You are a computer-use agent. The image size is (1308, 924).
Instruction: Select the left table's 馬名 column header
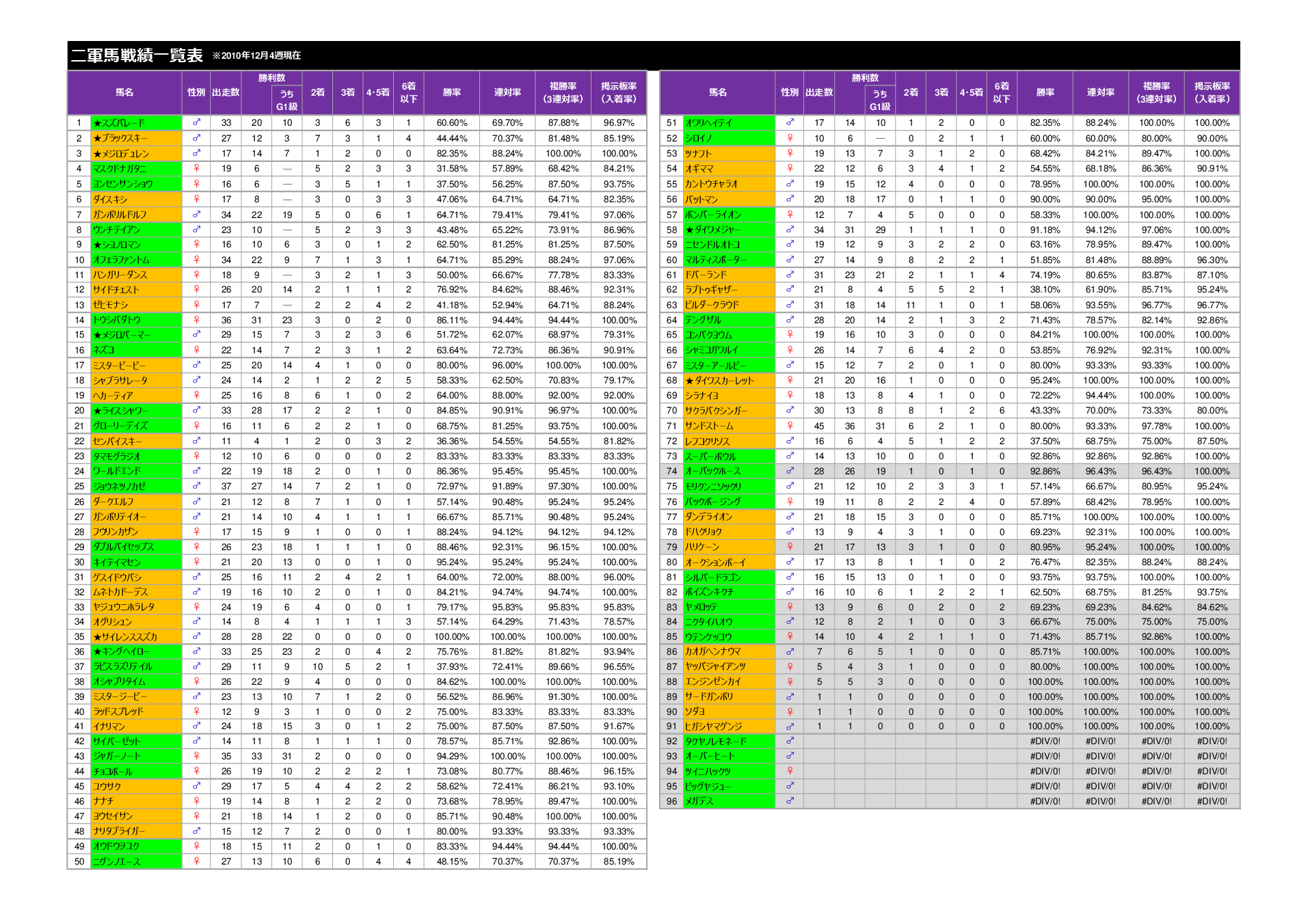[x=125, y=92]
